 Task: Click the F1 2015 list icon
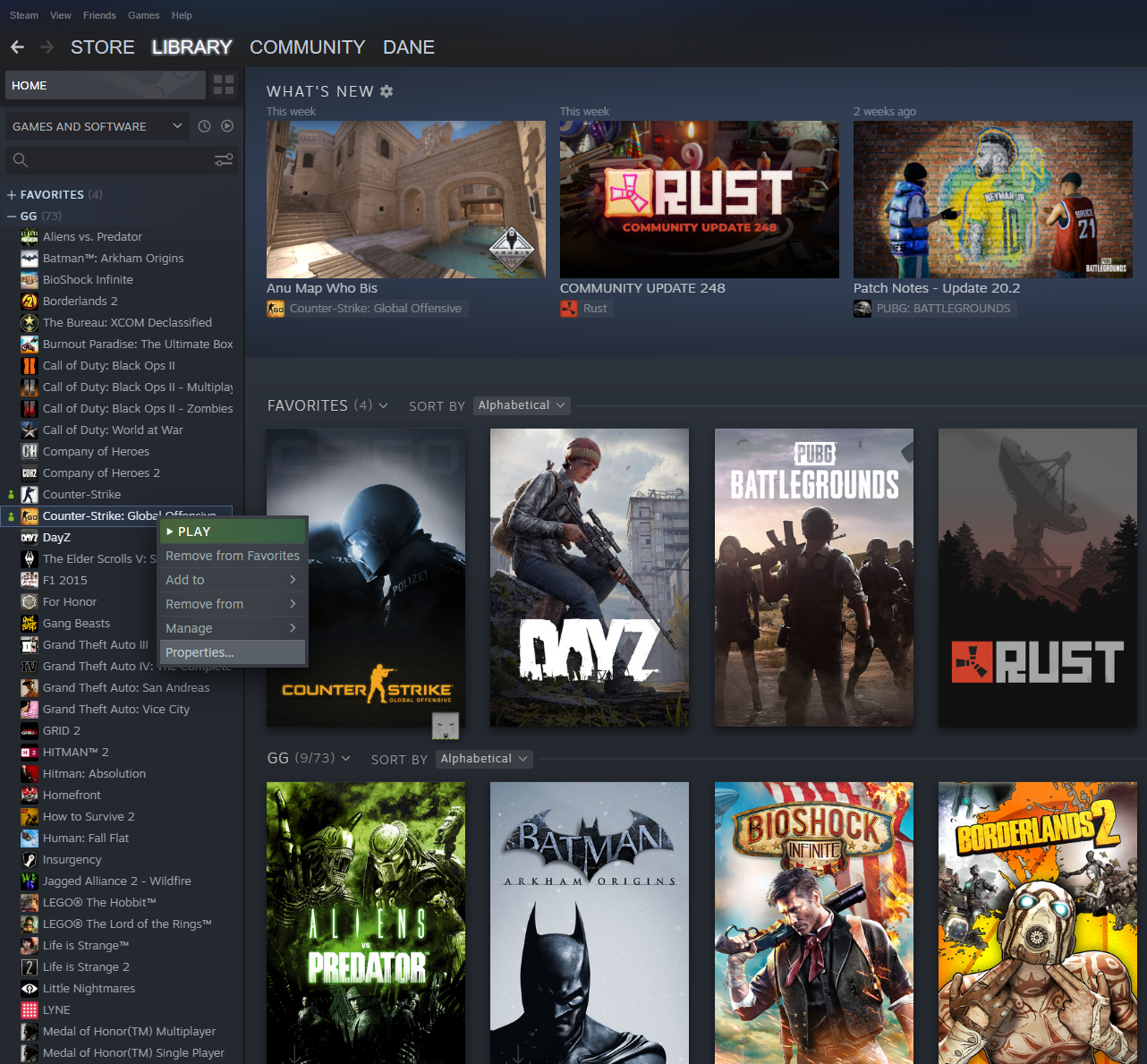click(30, 580)
